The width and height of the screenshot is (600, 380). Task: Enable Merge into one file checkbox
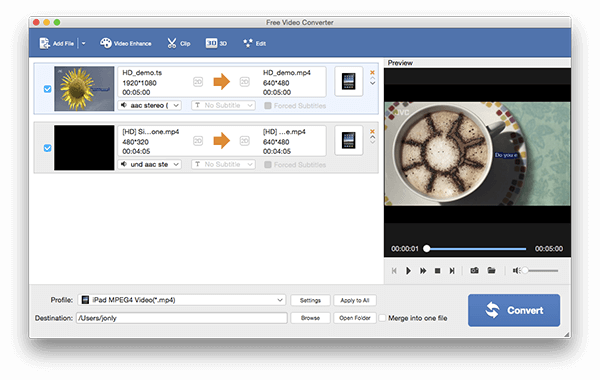point(382,318)
